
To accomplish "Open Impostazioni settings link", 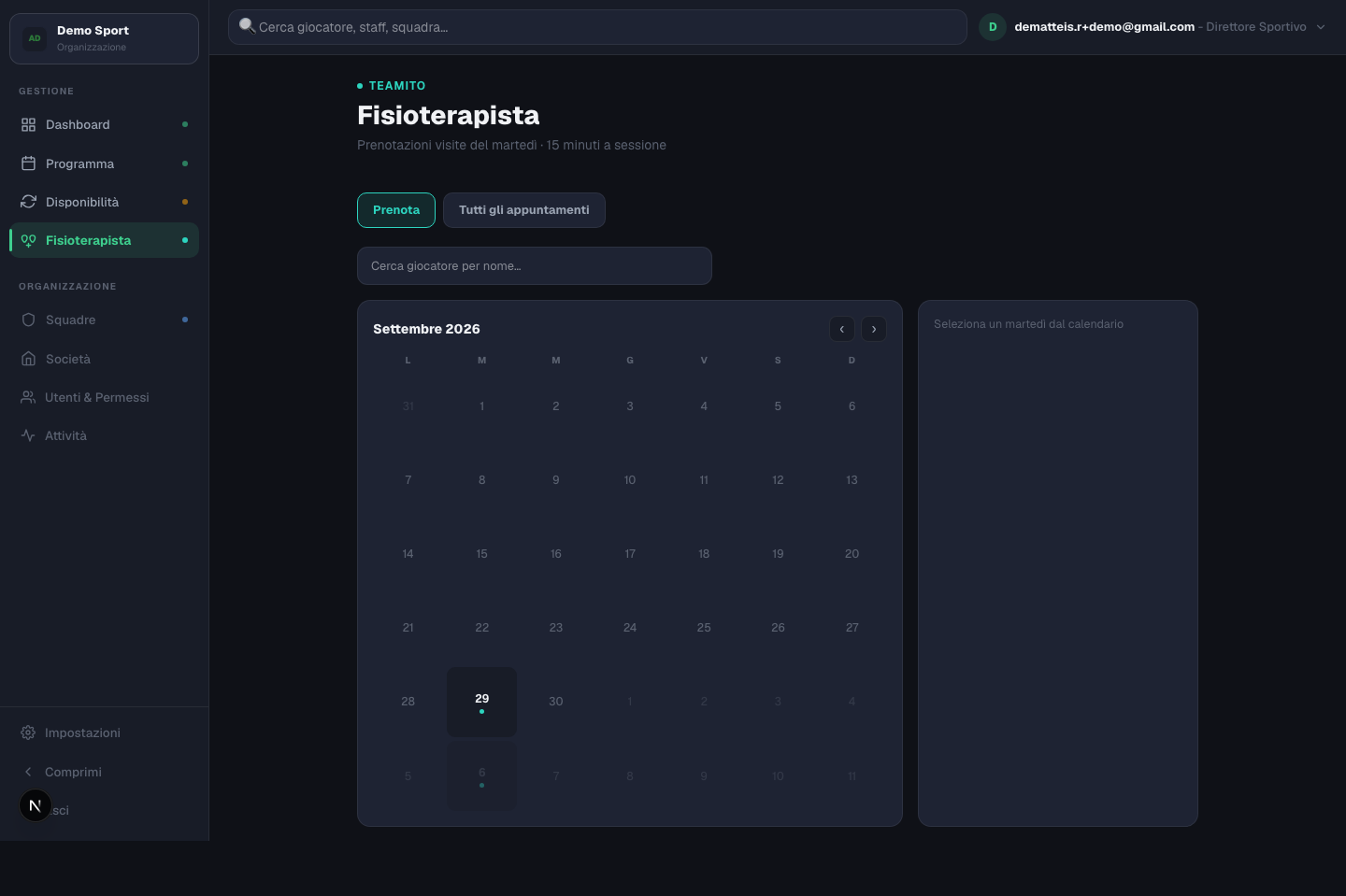I will (x=104, y=732).
